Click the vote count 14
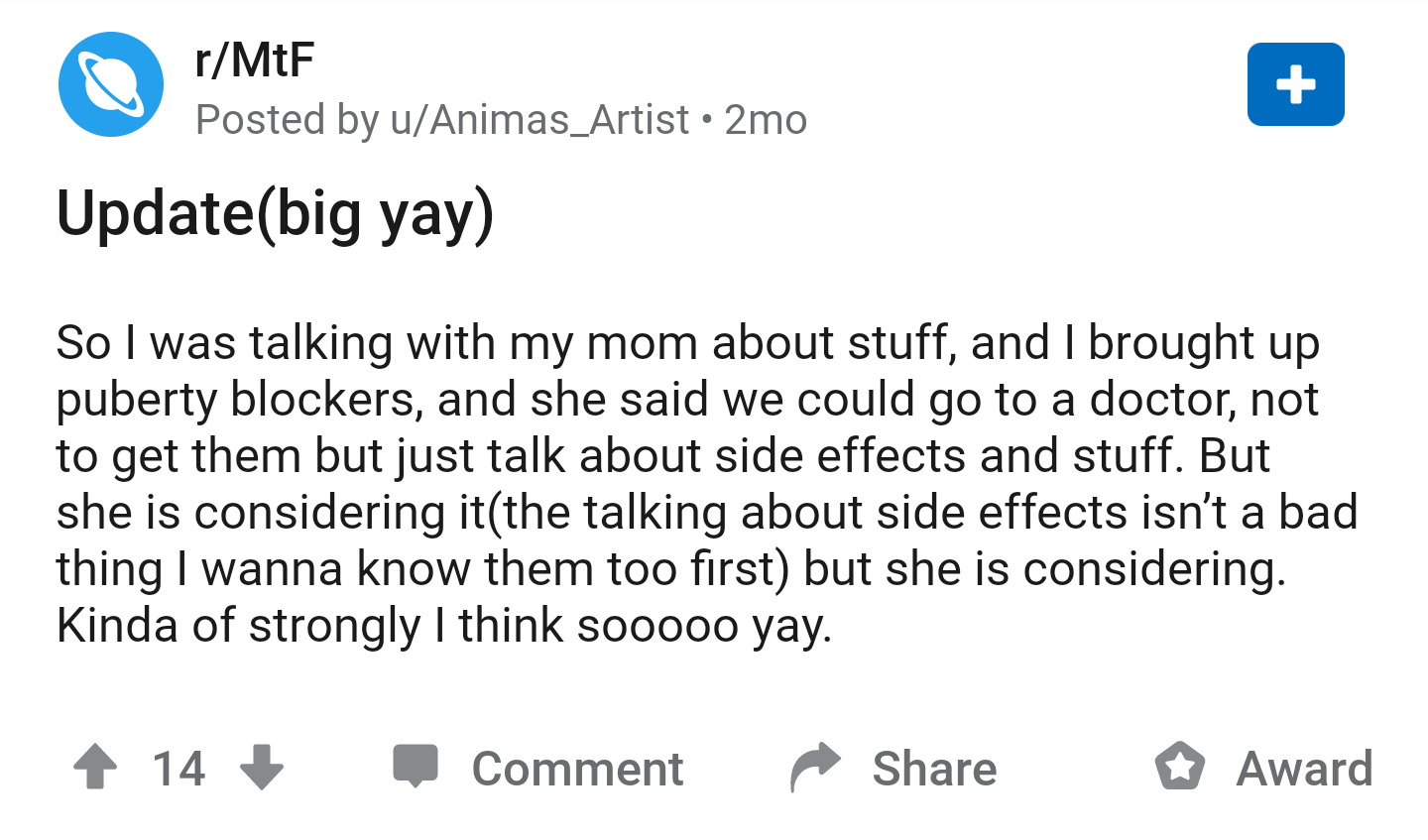Screen dimensions: 1428x840 178,769
